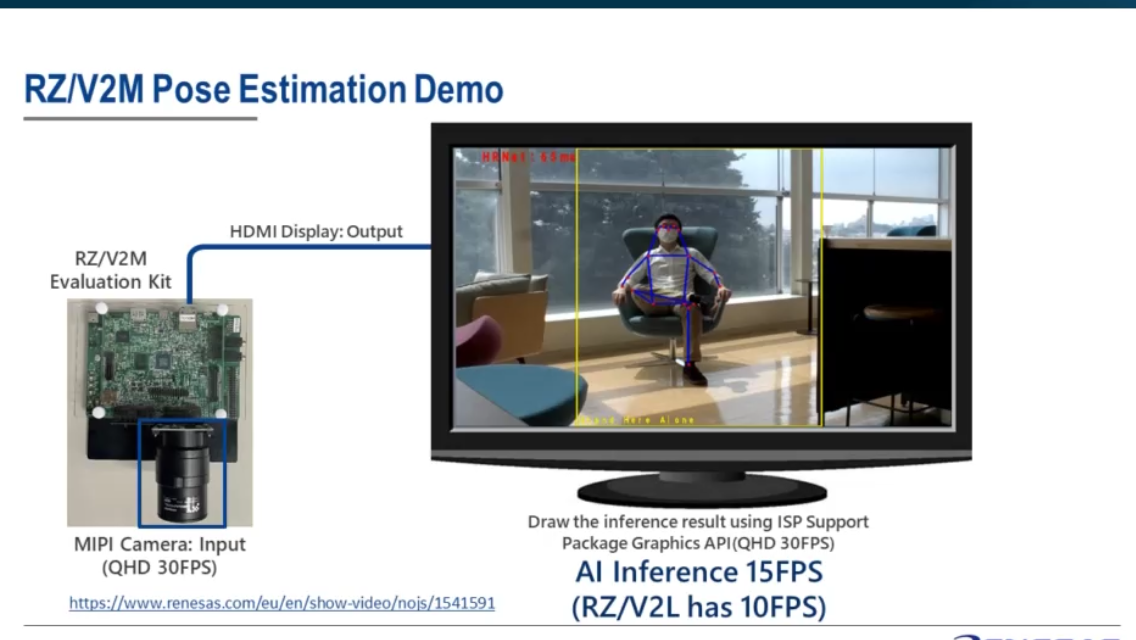Click the "RZ/V2M Evaluation Kit" label
Screen dimensions: 1136x640
[111, 270]
